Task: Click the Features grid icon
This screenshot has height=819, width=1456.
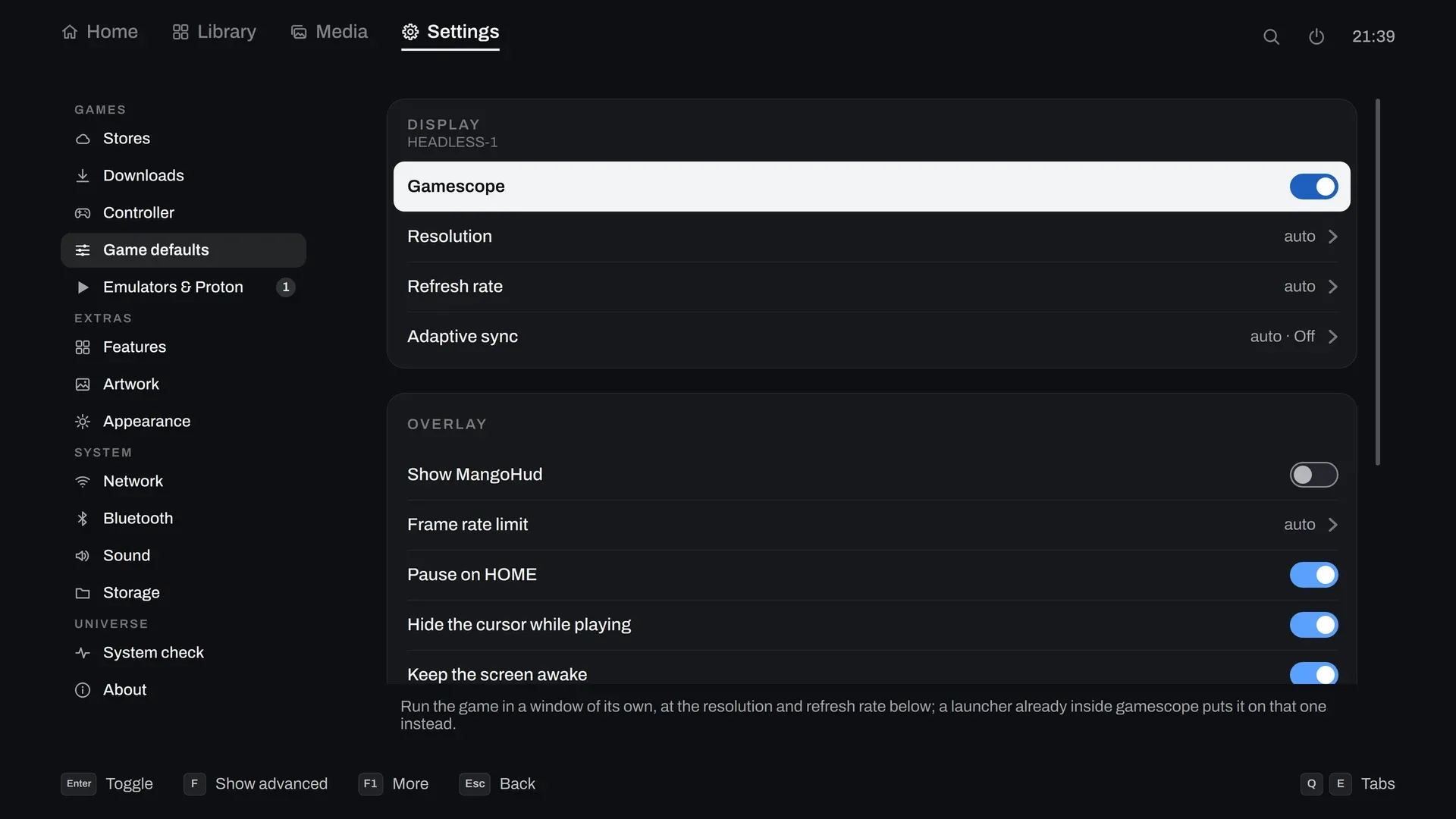Action: point(83,347)
